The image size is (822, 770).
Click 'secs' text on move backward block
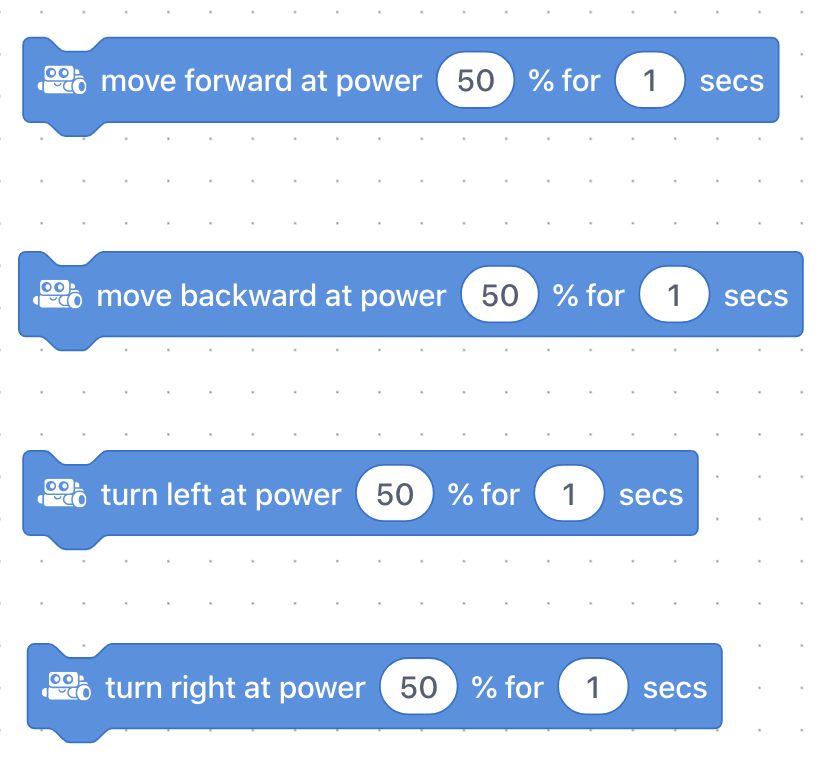(x=756, y=296)
